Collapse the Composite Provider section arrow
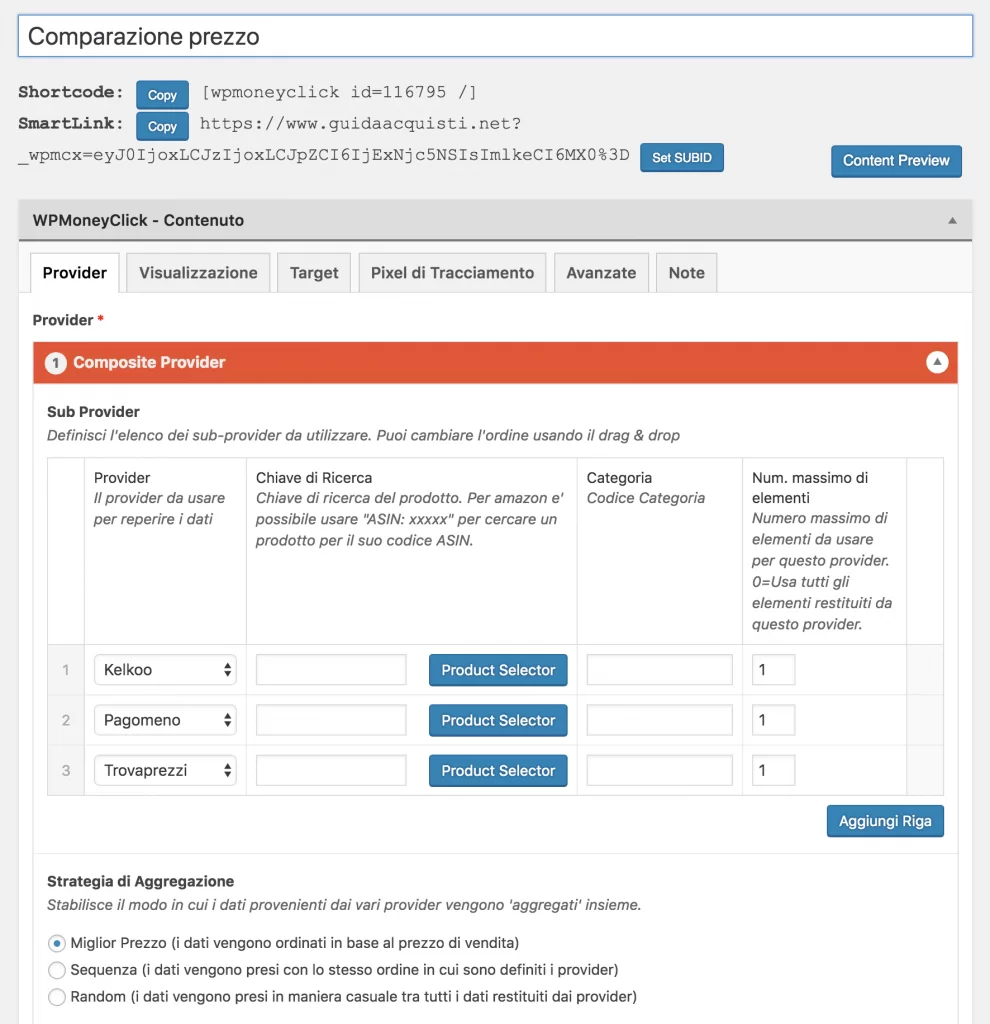 coord(936,362)
